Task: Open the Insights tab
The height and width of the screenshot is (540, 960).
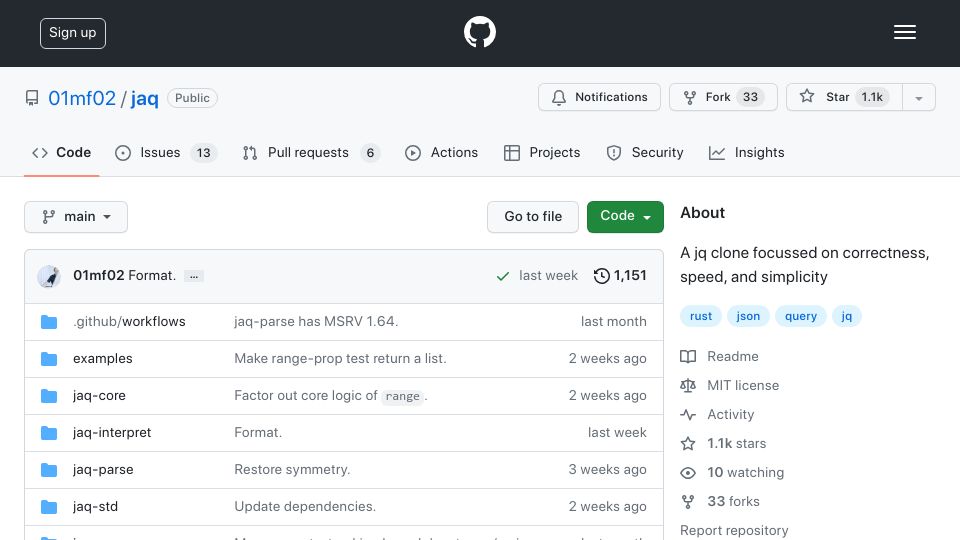Action: point(746,152)
